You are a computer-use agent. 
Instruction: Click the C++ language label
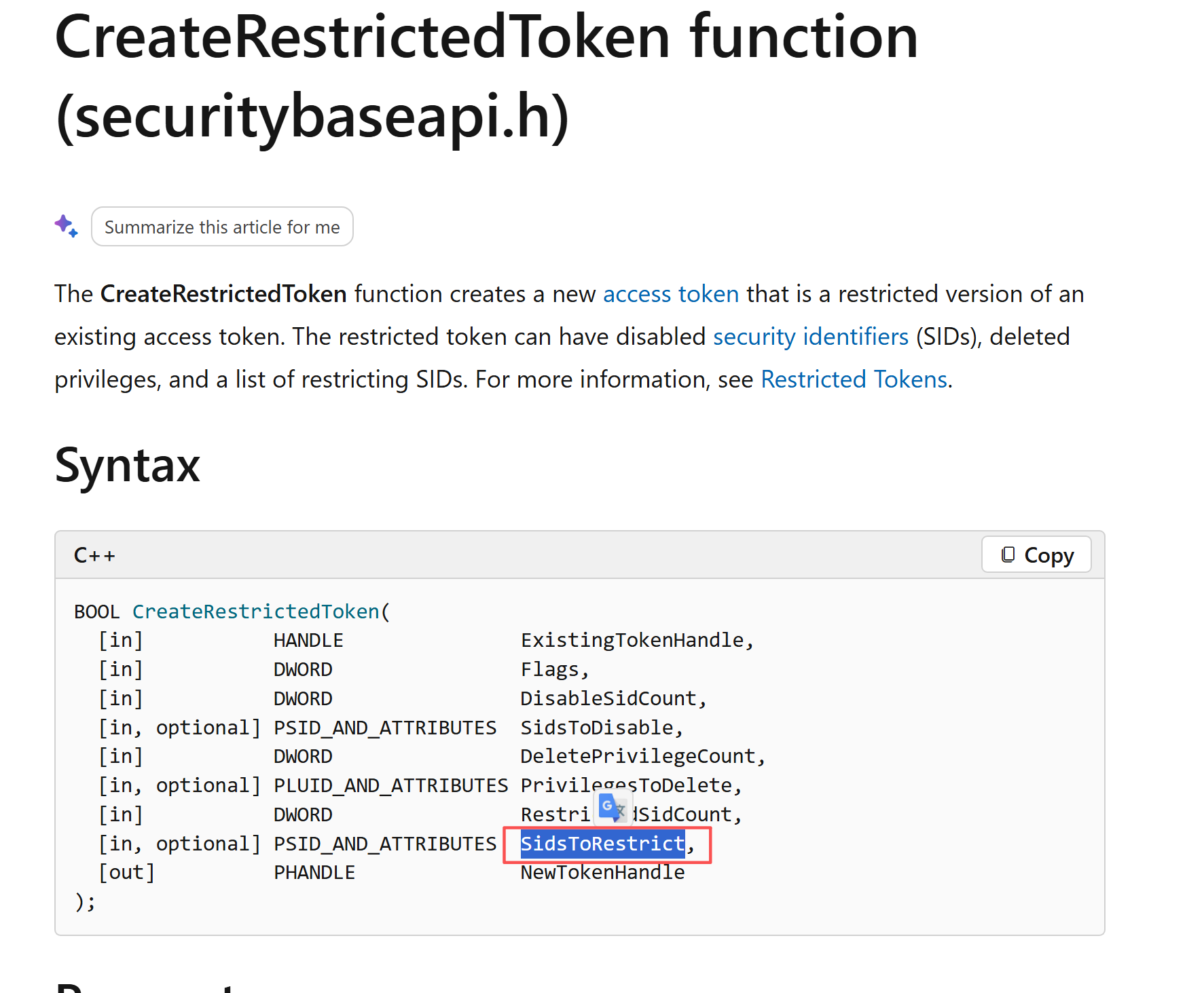(94, 555)
